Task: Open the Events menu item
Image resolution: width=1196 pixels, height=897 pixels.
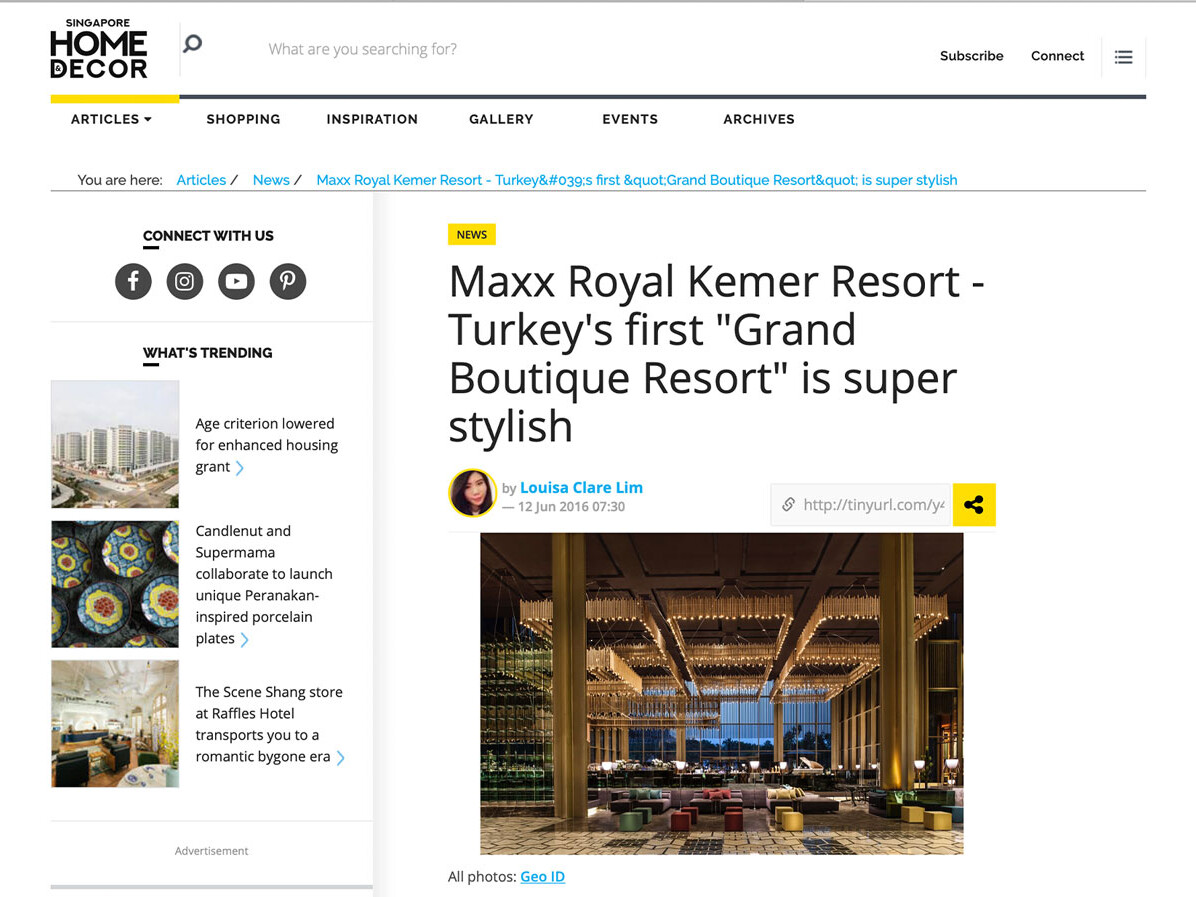Action: tap(630, 119)
